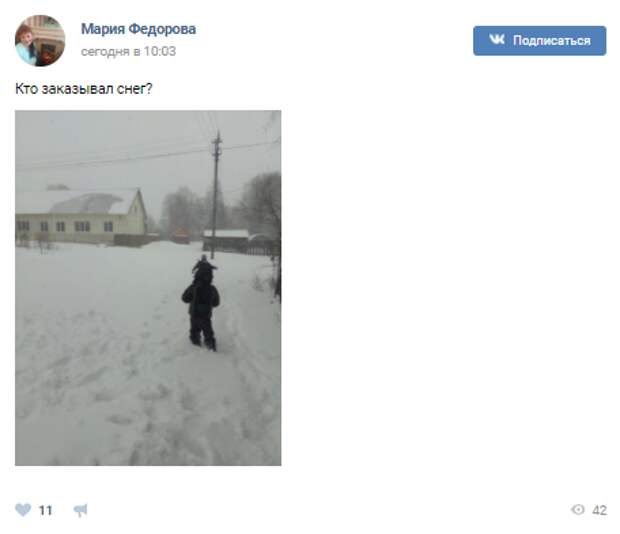Click the Подписаться text label
620x534 pixels.
click(552, 41)
